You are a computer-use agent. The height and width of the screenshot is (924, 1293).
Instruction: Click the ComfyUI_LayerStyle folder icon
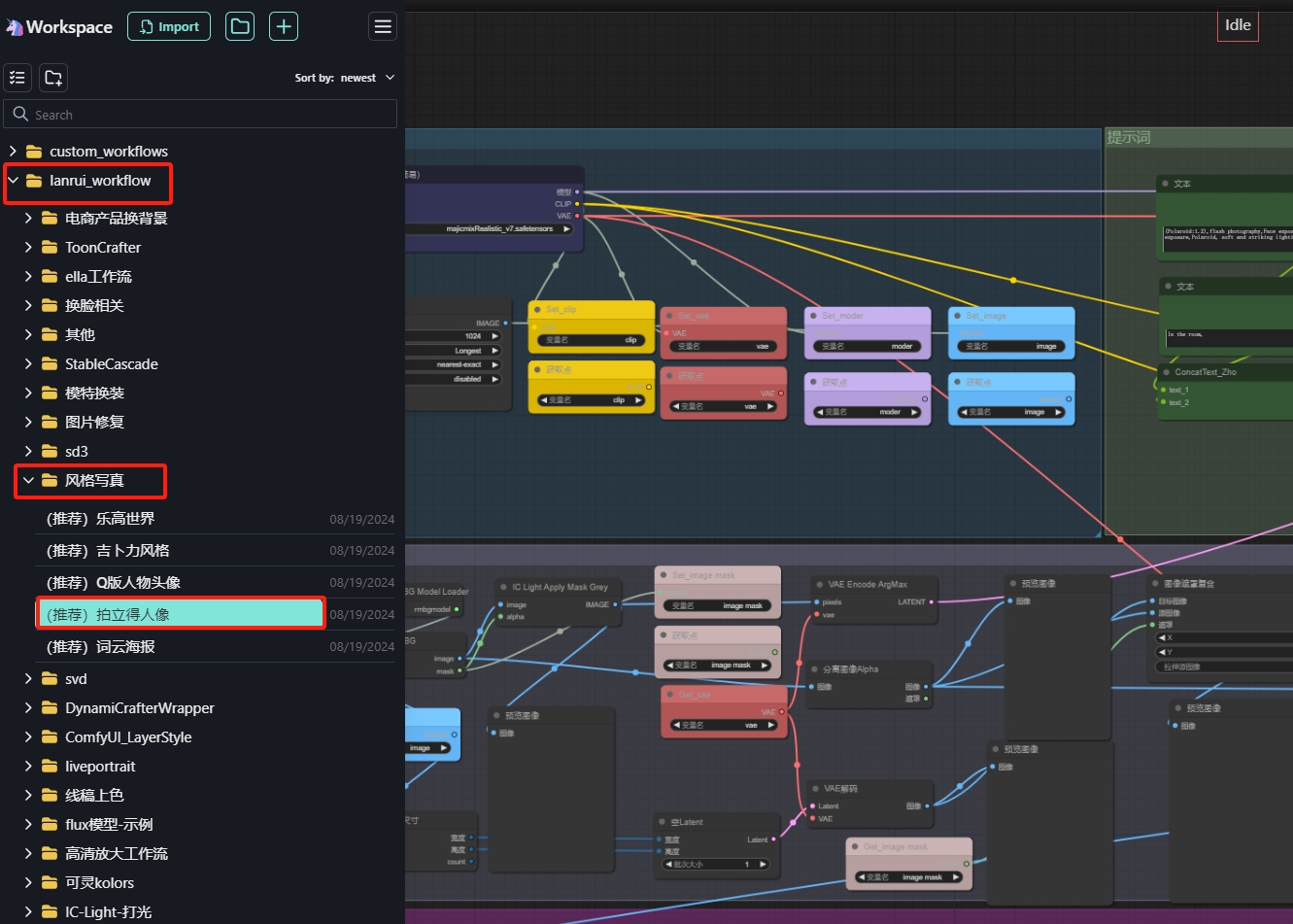[x=50, y=737]
